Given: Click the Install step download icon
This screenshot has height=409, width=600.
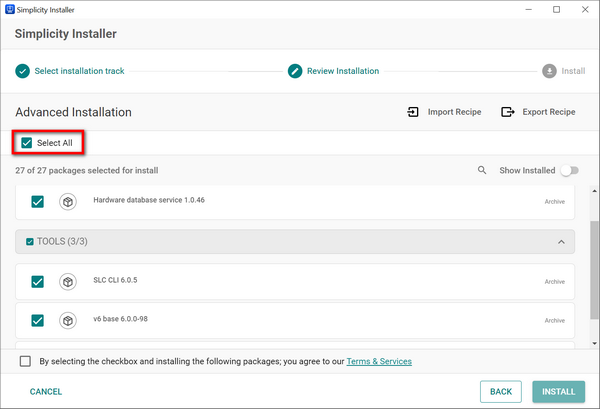Looking at the screenshot, I should tap(549, 71).
